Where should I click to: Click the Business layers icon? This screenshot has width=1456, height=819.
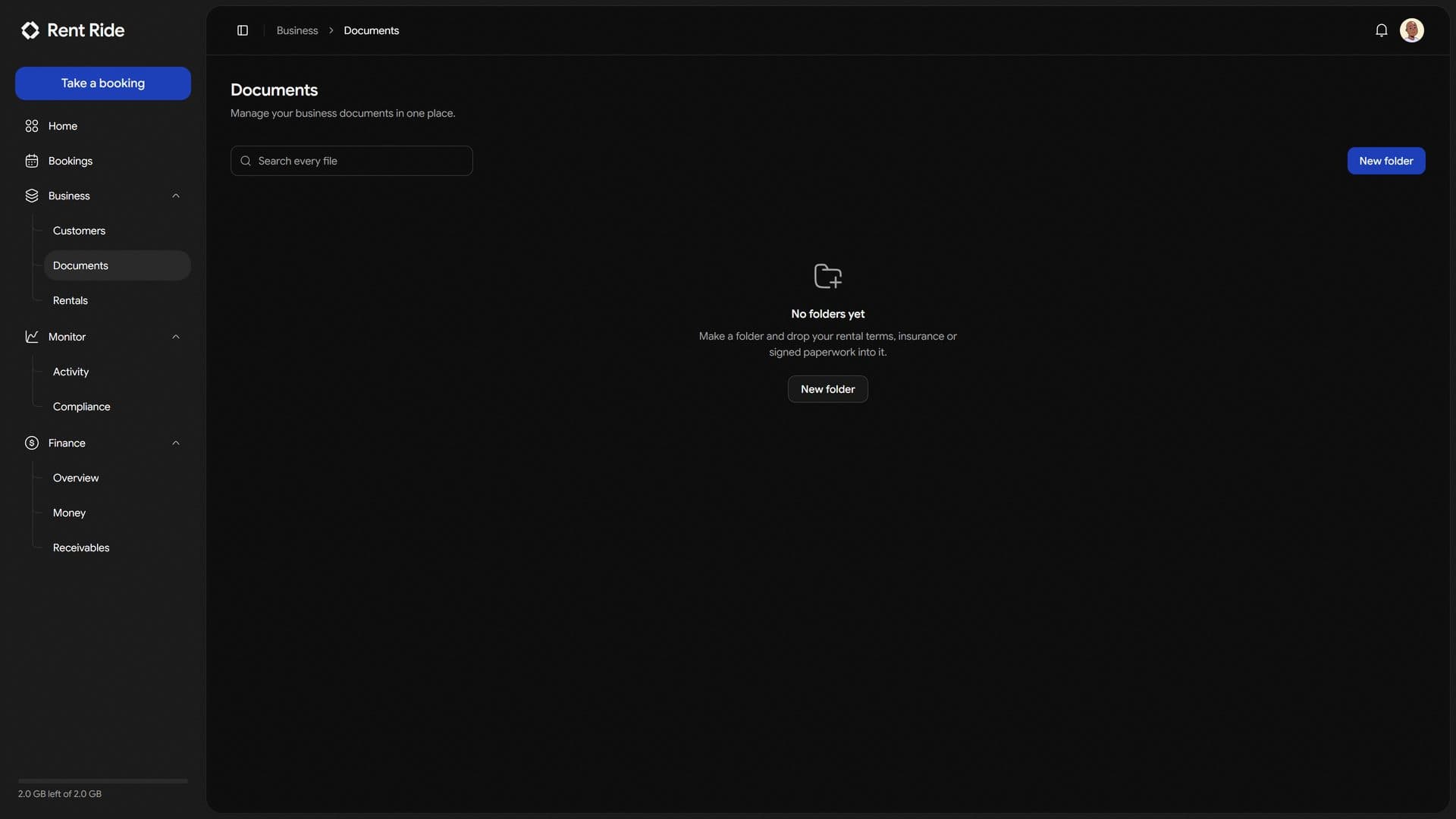pyautogui.click(x=32, y=196)
